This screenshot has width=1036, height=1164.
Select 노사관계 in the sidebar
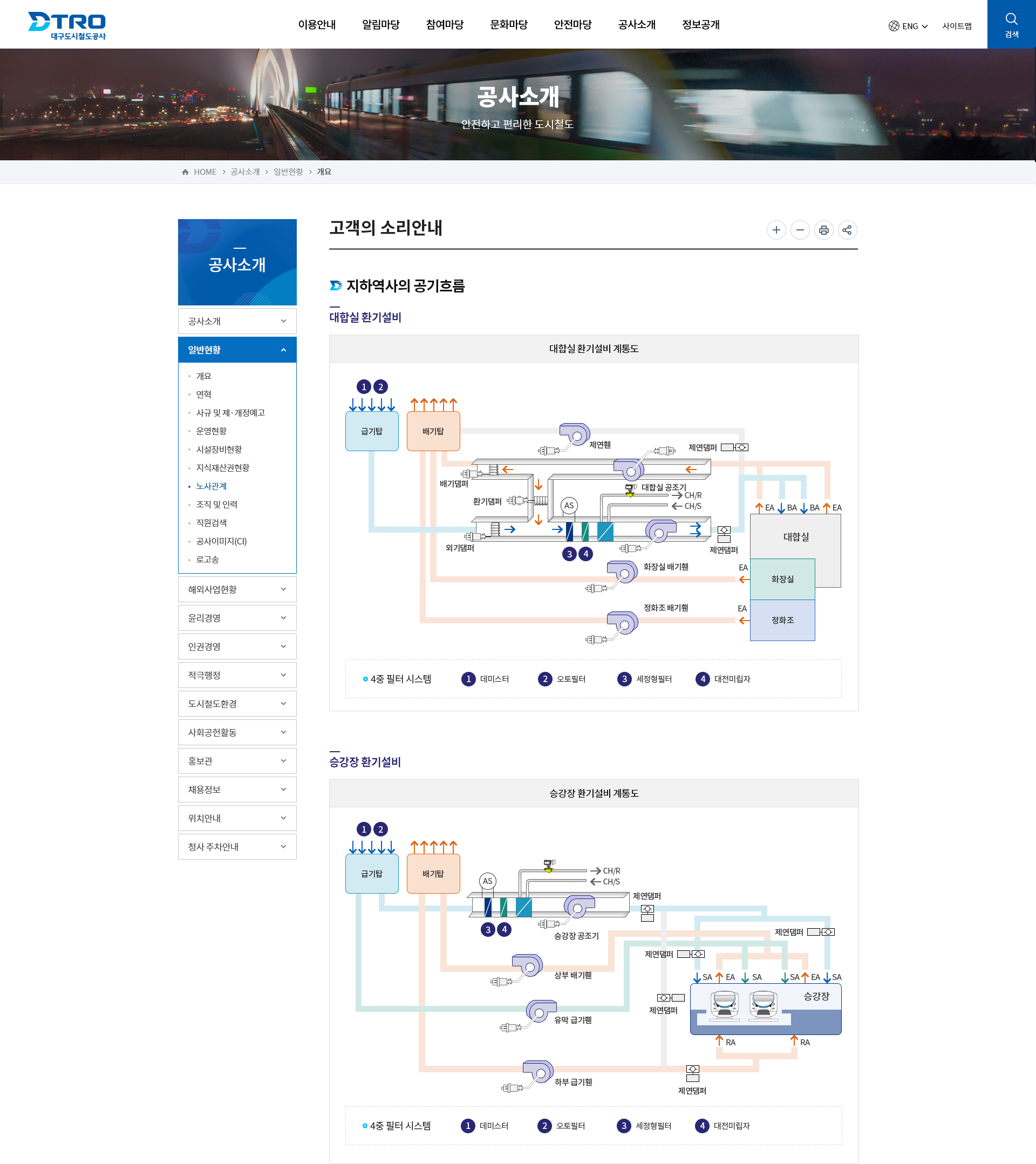pyautogui.click(x=212, y=486)
